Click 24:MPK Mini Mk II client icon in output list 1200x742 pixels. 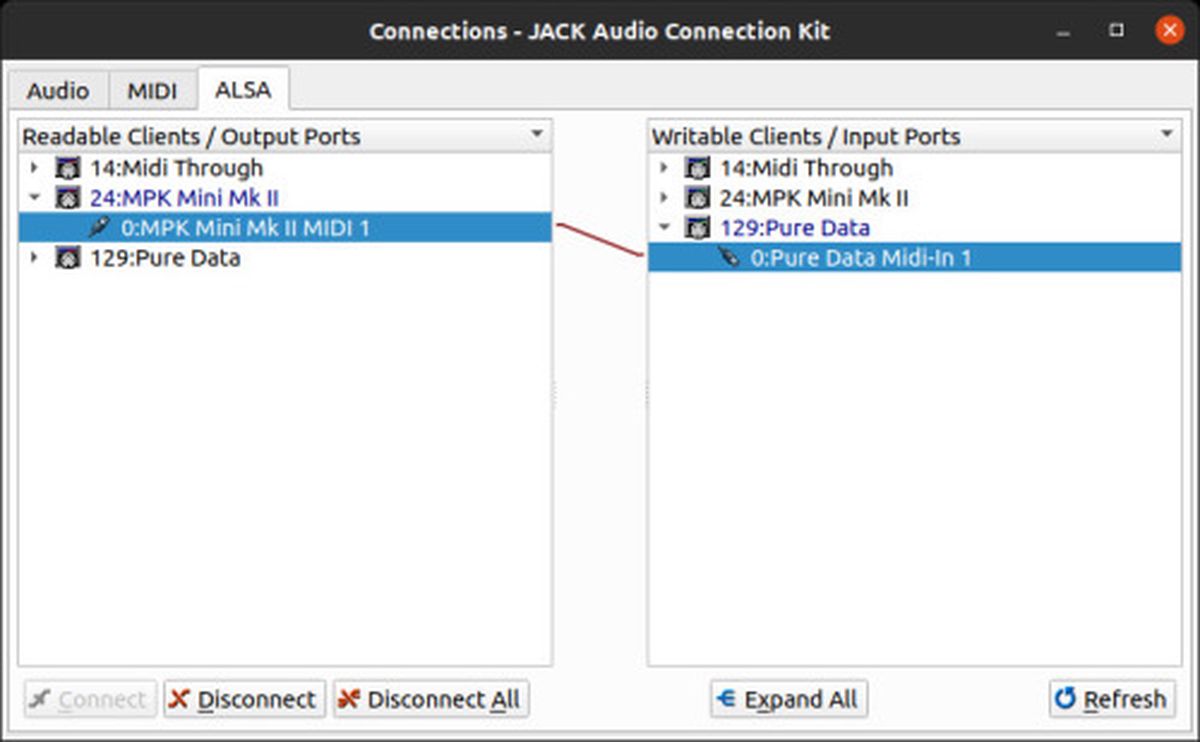pos(68,198)
